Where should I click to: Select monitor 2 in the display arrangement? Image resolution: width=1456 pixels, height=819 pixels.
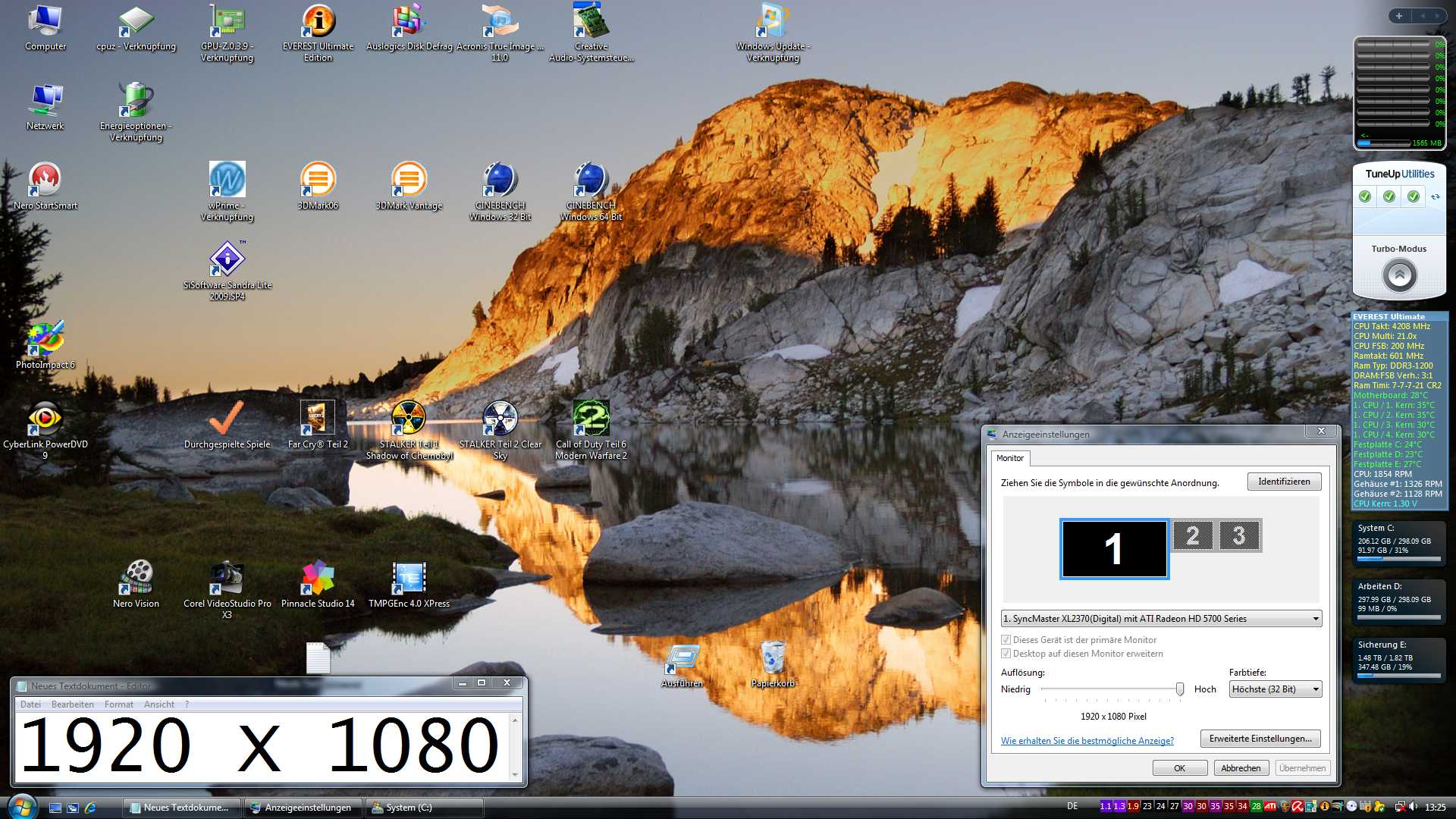(1192, 536)
